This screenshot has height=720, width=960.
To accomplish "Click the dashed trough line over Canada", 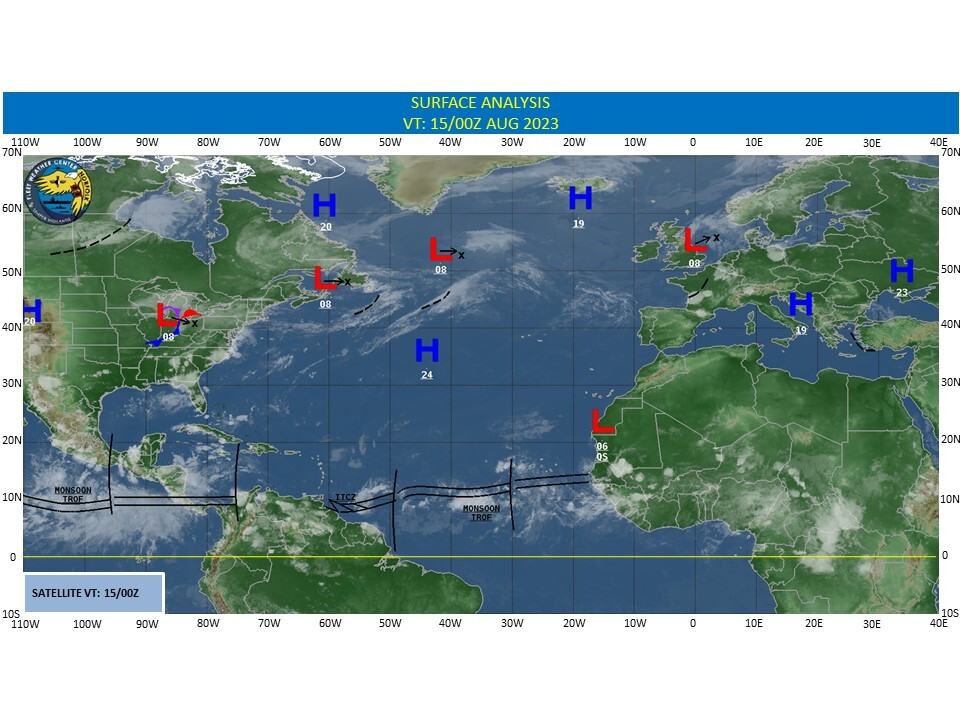I will (90, 240).
